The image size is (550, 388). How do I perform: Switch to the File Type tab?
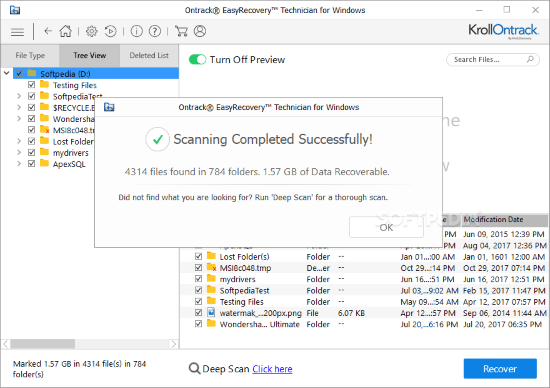click(x=30, y=55)
